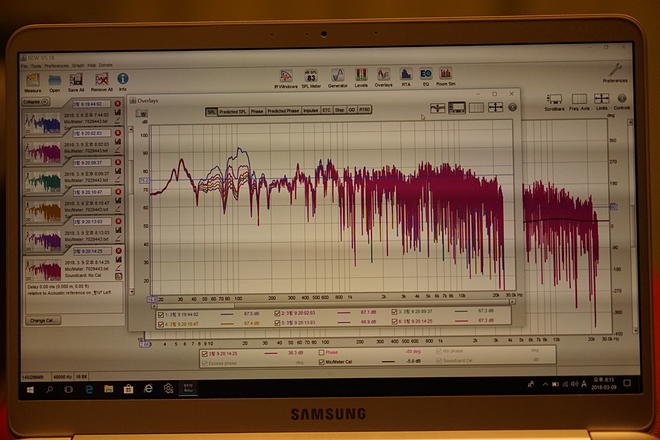Open the Overlays window controls gear

tap(512, 107)
